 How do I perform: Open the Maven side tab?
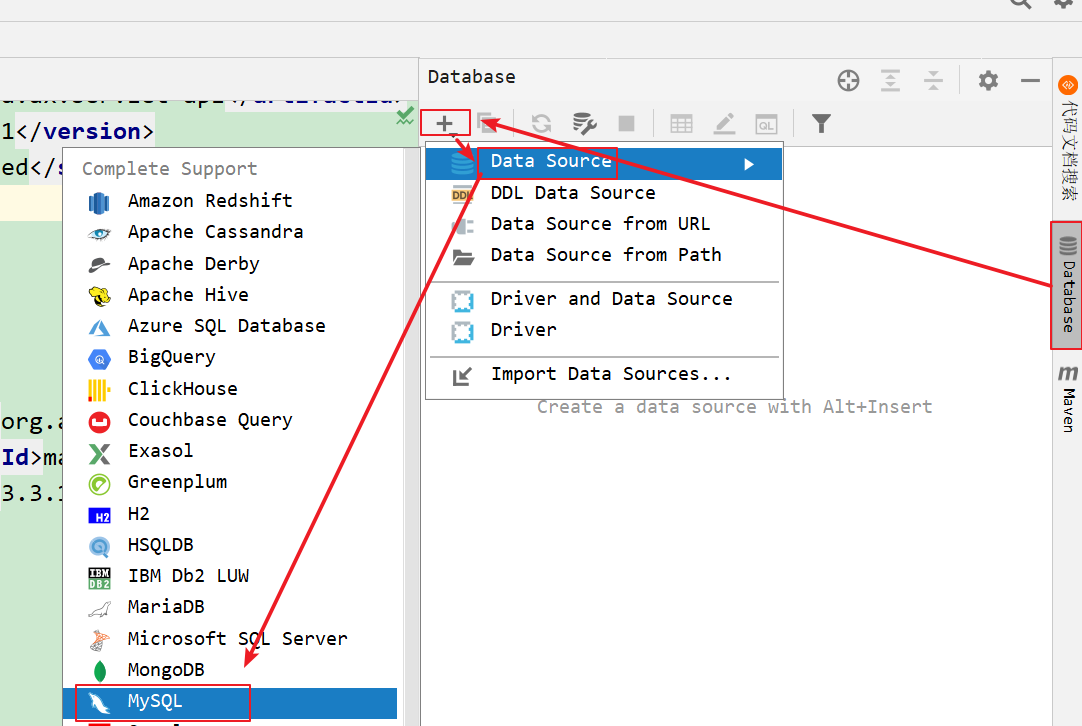[x=1067, y=397]
